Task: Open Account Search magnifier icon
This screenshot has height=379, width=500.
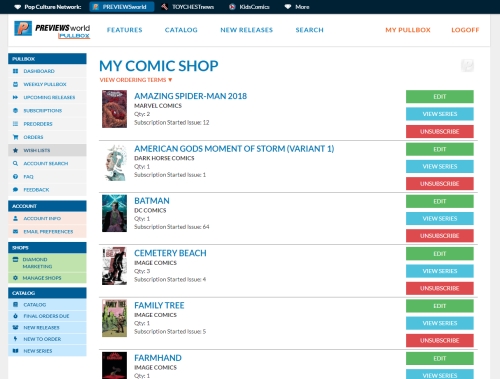Action: pyautogui.click(x=15, y=163)
